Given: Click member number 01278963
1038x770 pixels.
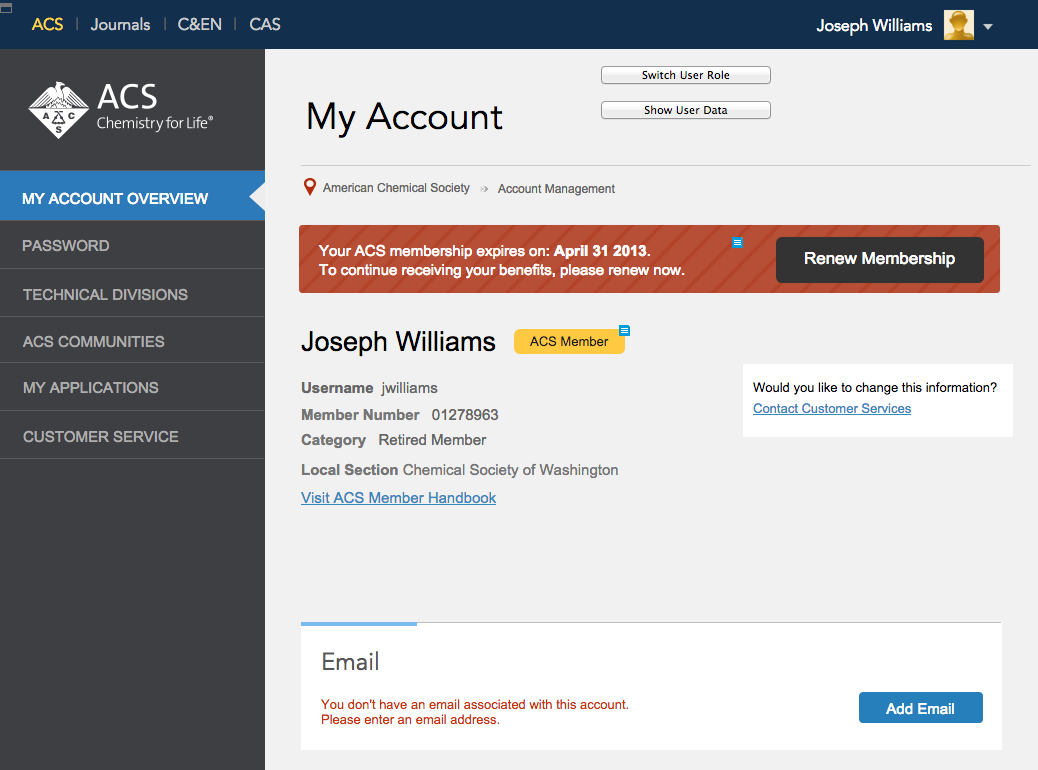Looking at the screenshot, I should [x=465, y=415].
